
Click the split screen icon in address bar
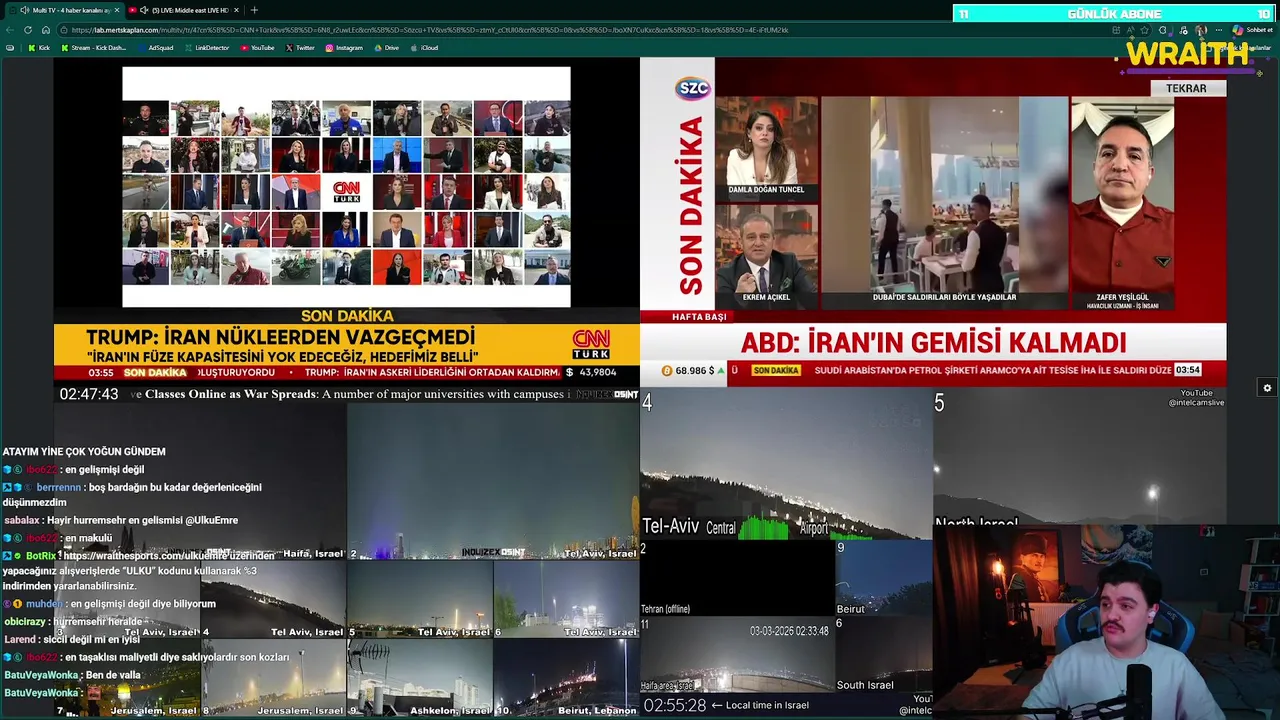(x=1117, y=30)
